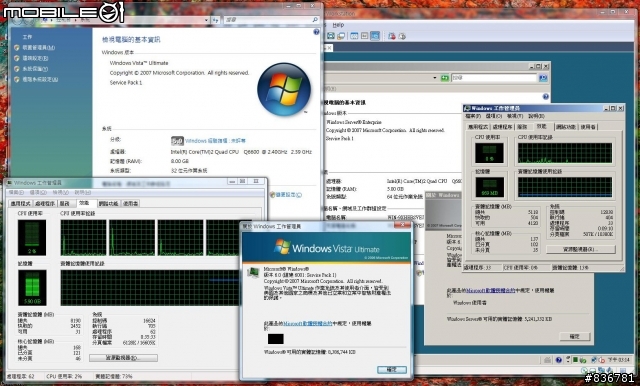Screen dimensions: 640x386
Task: Click the snapshot icon in VMware toolbar
Action: 331,36
